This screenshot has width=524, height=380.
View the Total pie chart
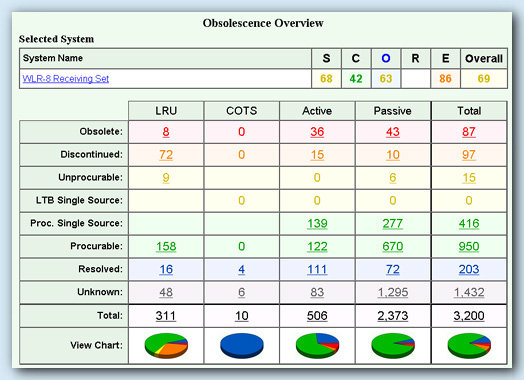[469, 346]
